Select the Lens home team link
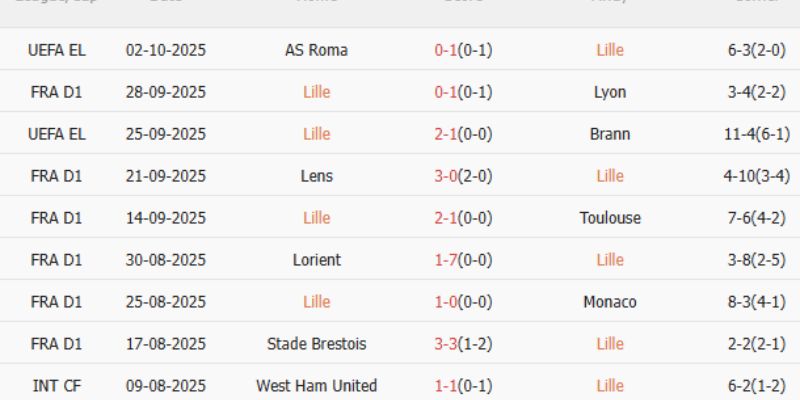Screen dimensions: 800x400 click(316, 176)
